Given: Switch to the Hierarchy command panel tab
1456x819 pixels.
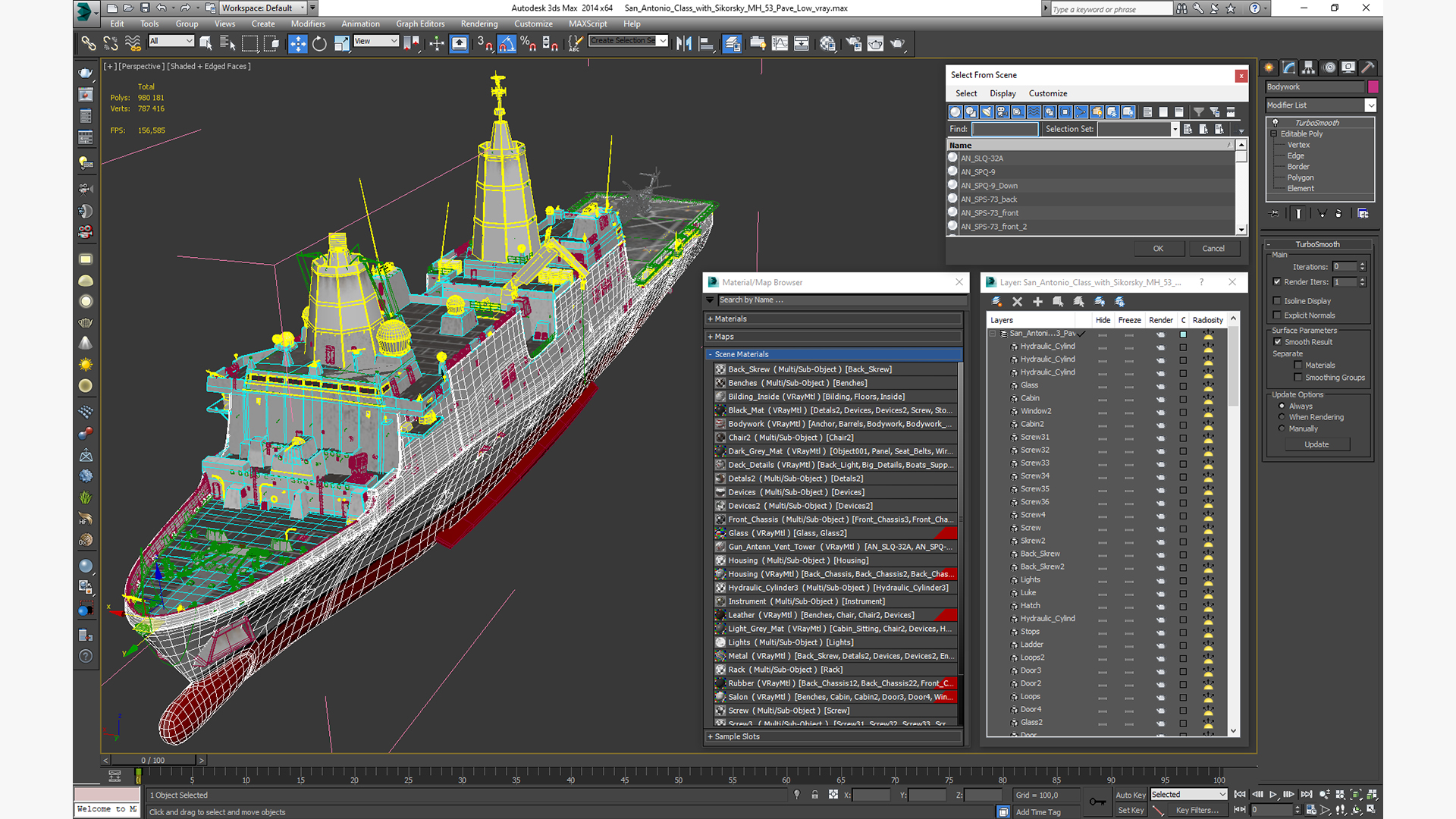Looking at the screenshot, I should point(1308,67).
